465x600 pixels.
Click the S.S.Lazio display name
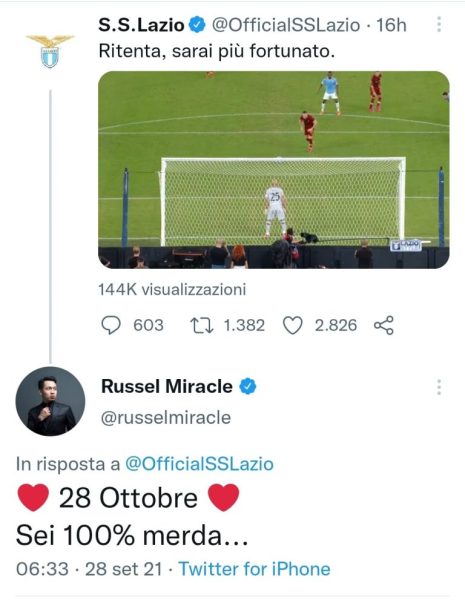tap(141, 25)
